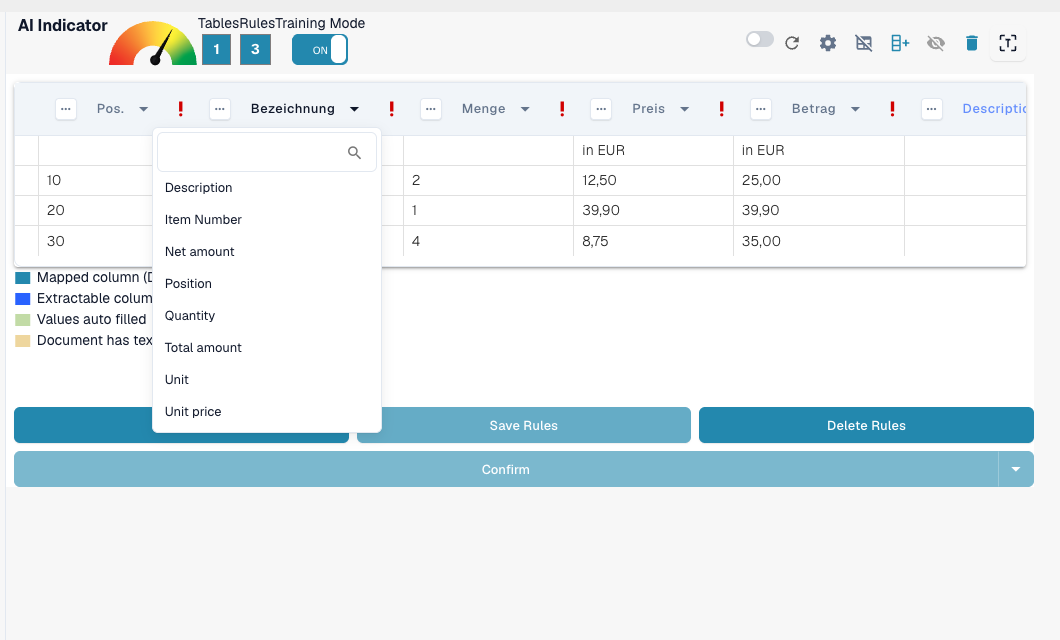1060x640 pixels.
Task: Click the refresh icon in the toolbar
Action: pyautogui.click(x=792, y=43)
